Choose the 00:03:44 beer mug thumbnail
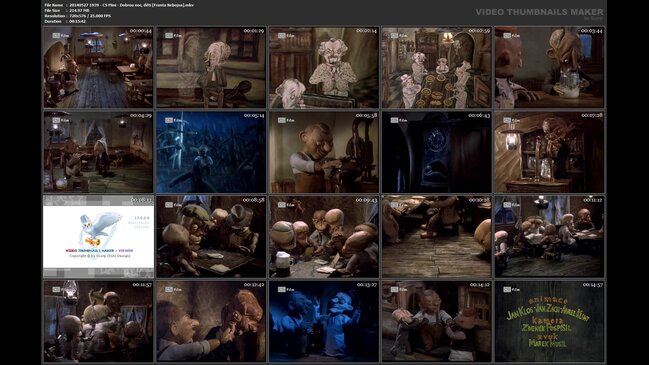The height and width of the screenshot is (365, 649). tap(549, 67)
